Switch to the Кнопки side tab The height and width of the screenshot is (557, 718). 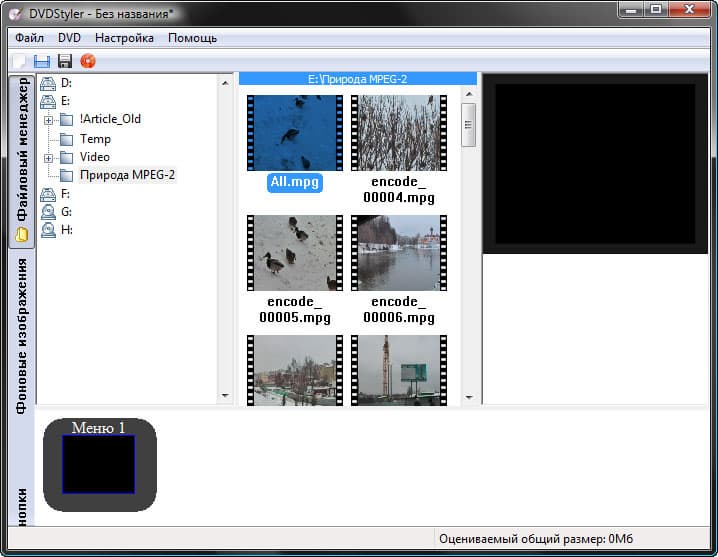coord(22,506)
